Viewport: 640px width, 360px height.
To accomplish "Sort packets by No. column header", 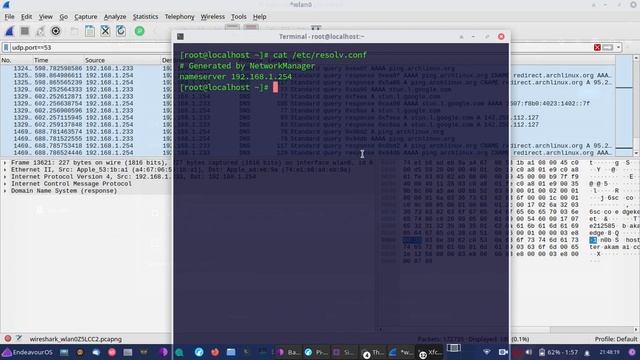I will [x=16, y=60].
